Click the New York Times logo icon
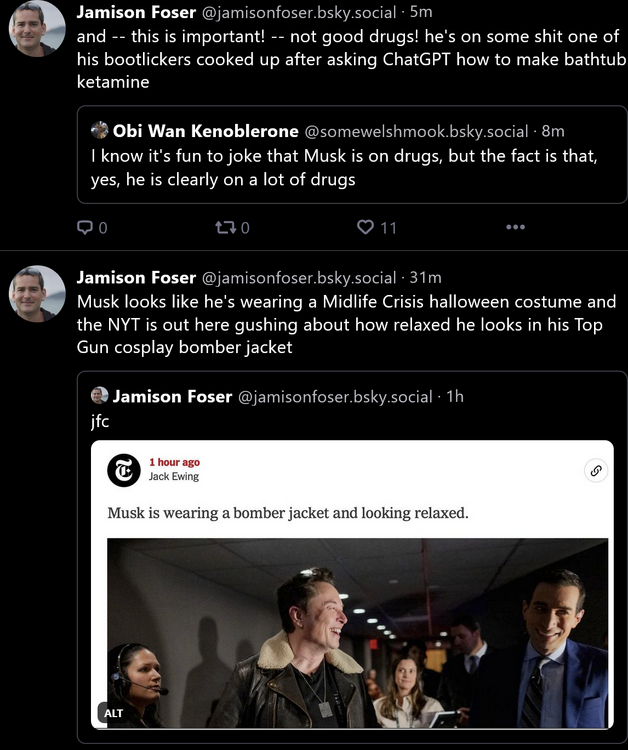This screenshot has height=750, width=628. pyautogui.click(x=123, y=470)
